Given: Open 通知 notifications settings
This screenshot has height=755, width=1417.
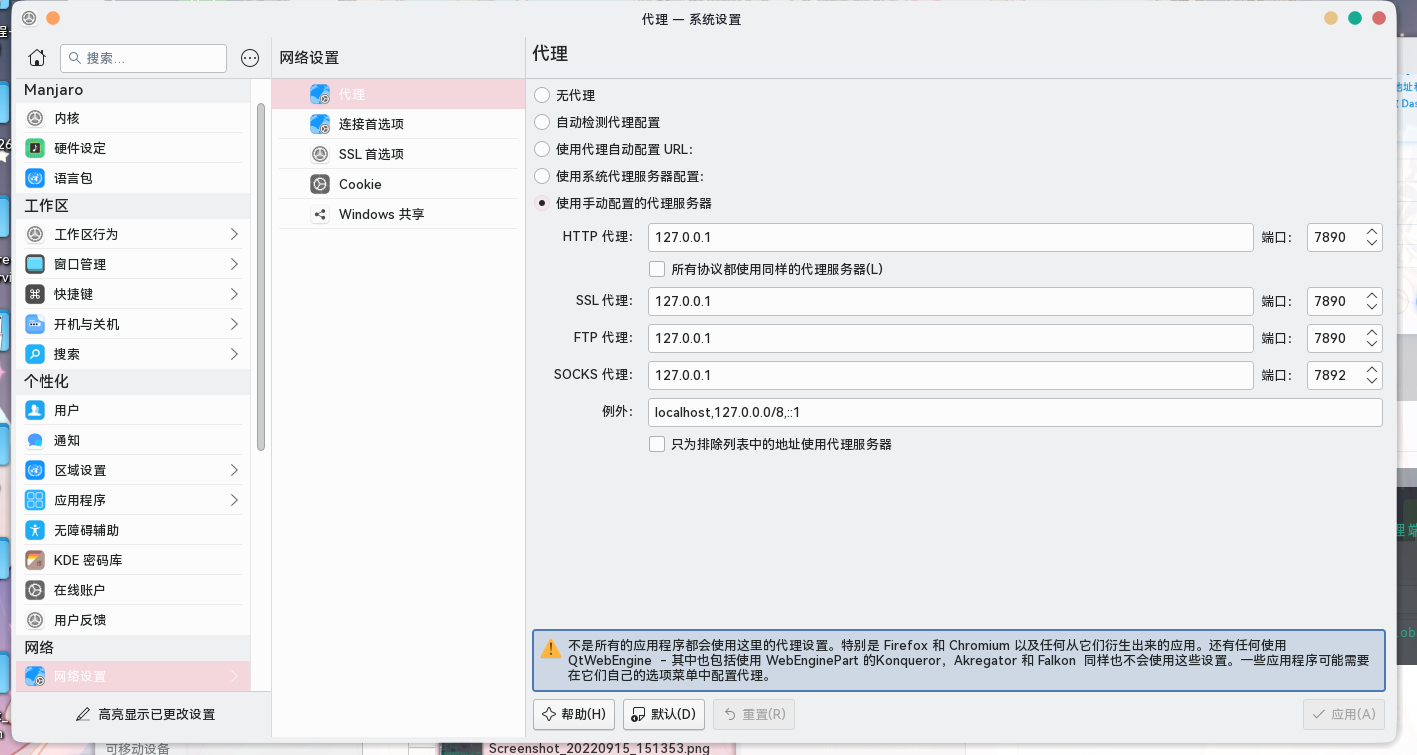Looking at the screenshot, I should tap(133, 440).
